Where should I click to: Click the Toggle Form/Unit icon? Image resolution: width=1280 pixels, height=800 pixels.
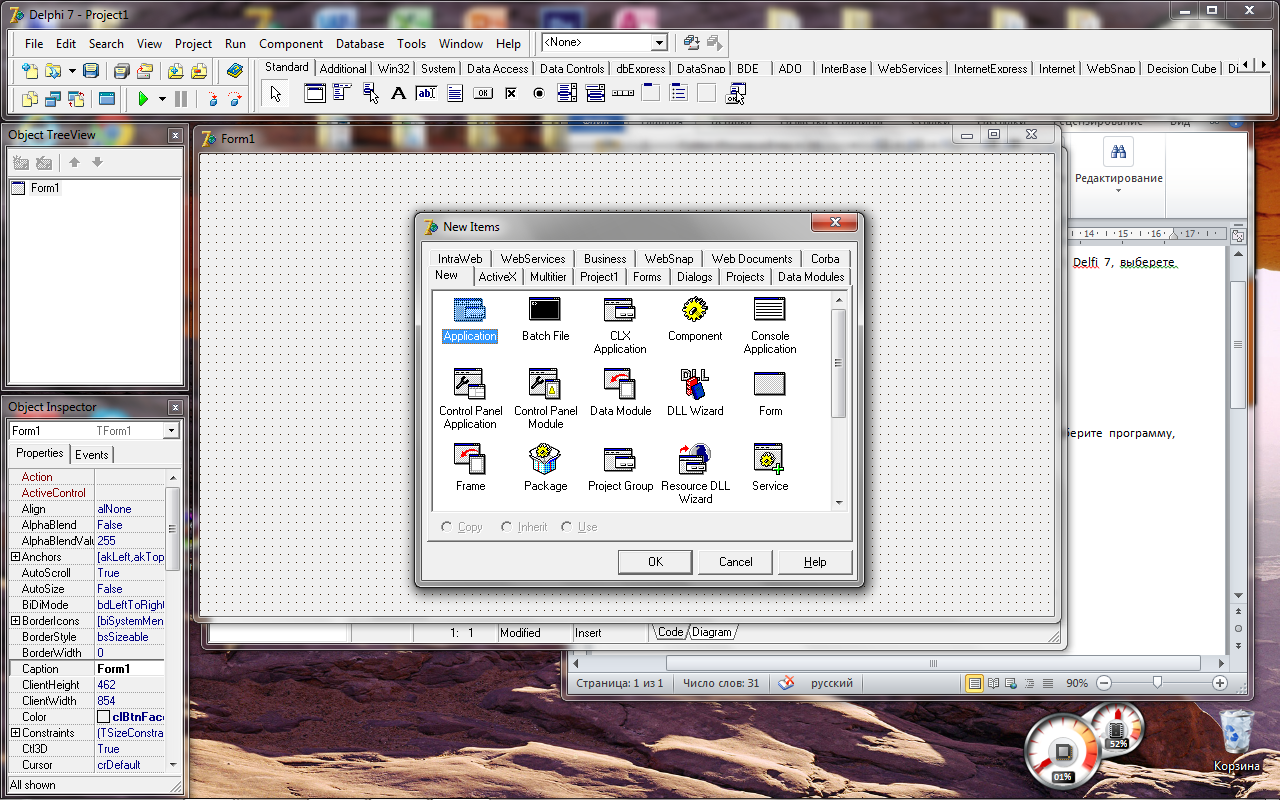[76, 99]
